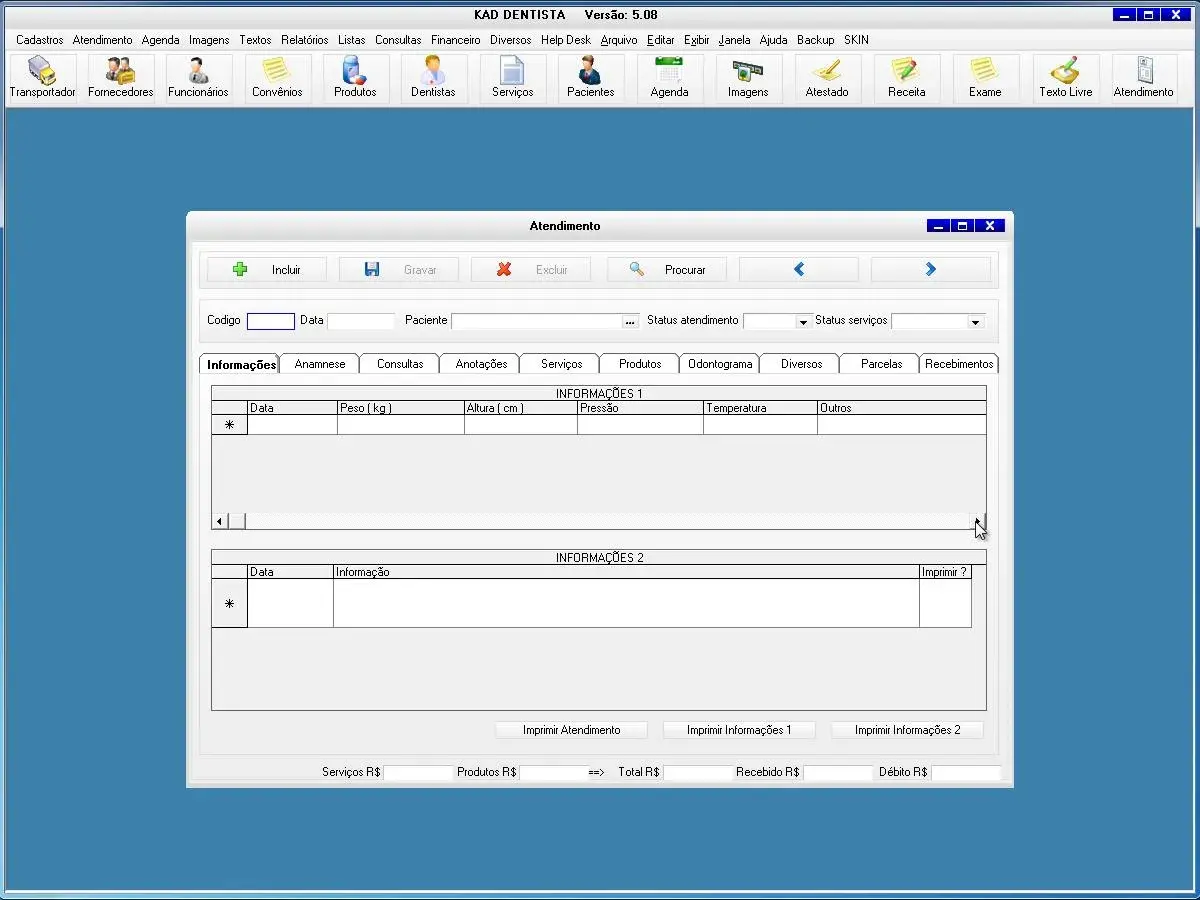This screenshot has width=1200, height=900.
Task: Expand the Status atendimento dropdown
Action: tap(802, 322)
